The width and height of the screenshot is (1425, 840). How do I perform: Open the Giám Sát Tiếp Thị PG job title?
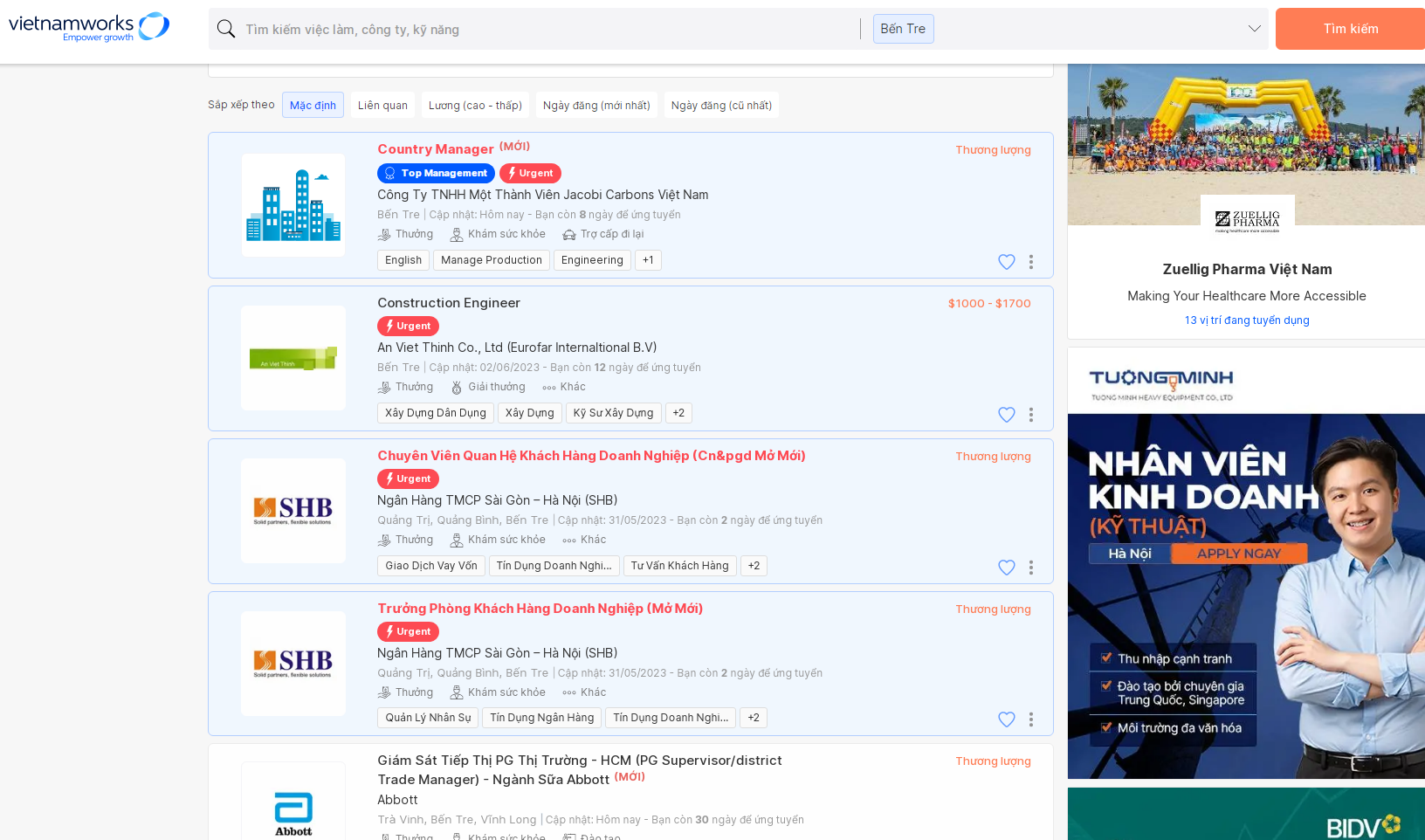click(580, 770)
